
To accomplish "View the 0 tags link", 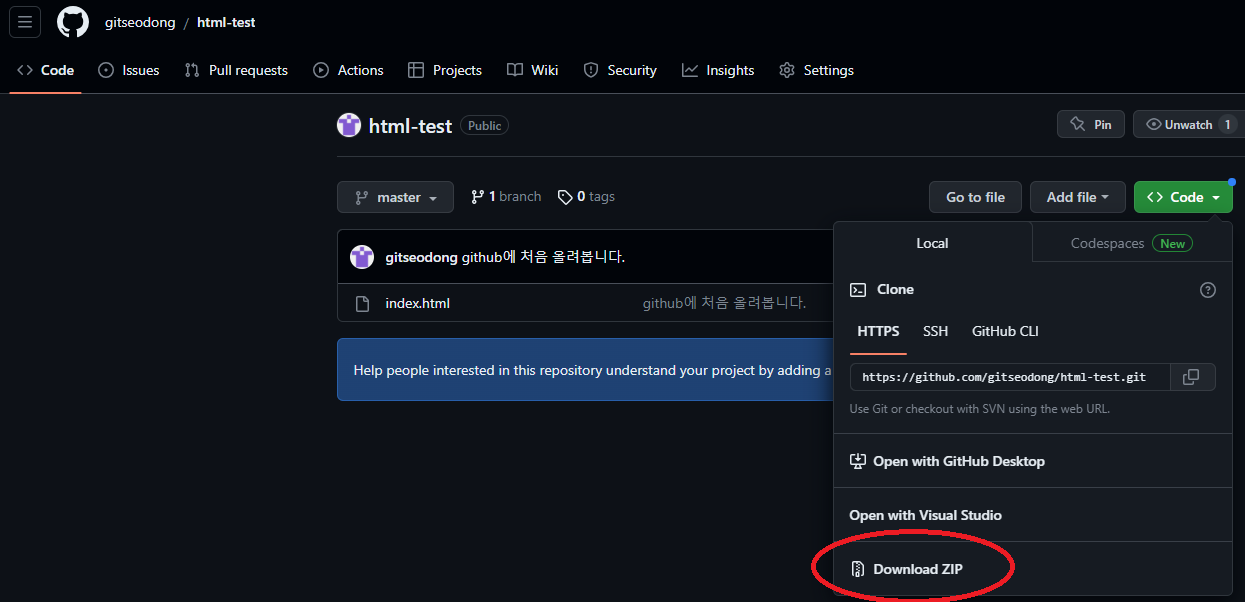I will pos(586,197).
